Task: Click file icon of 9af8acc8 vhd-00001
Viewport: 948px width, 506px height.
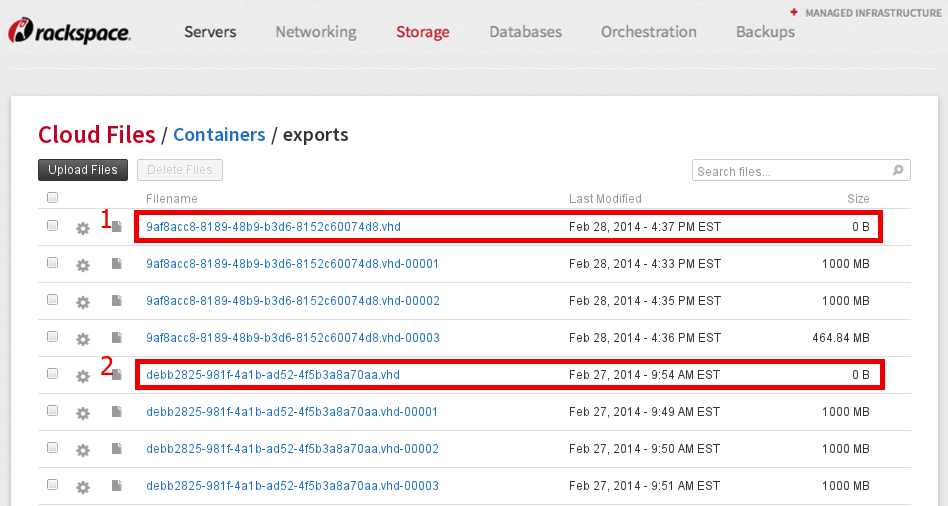Action: [117, 264]
